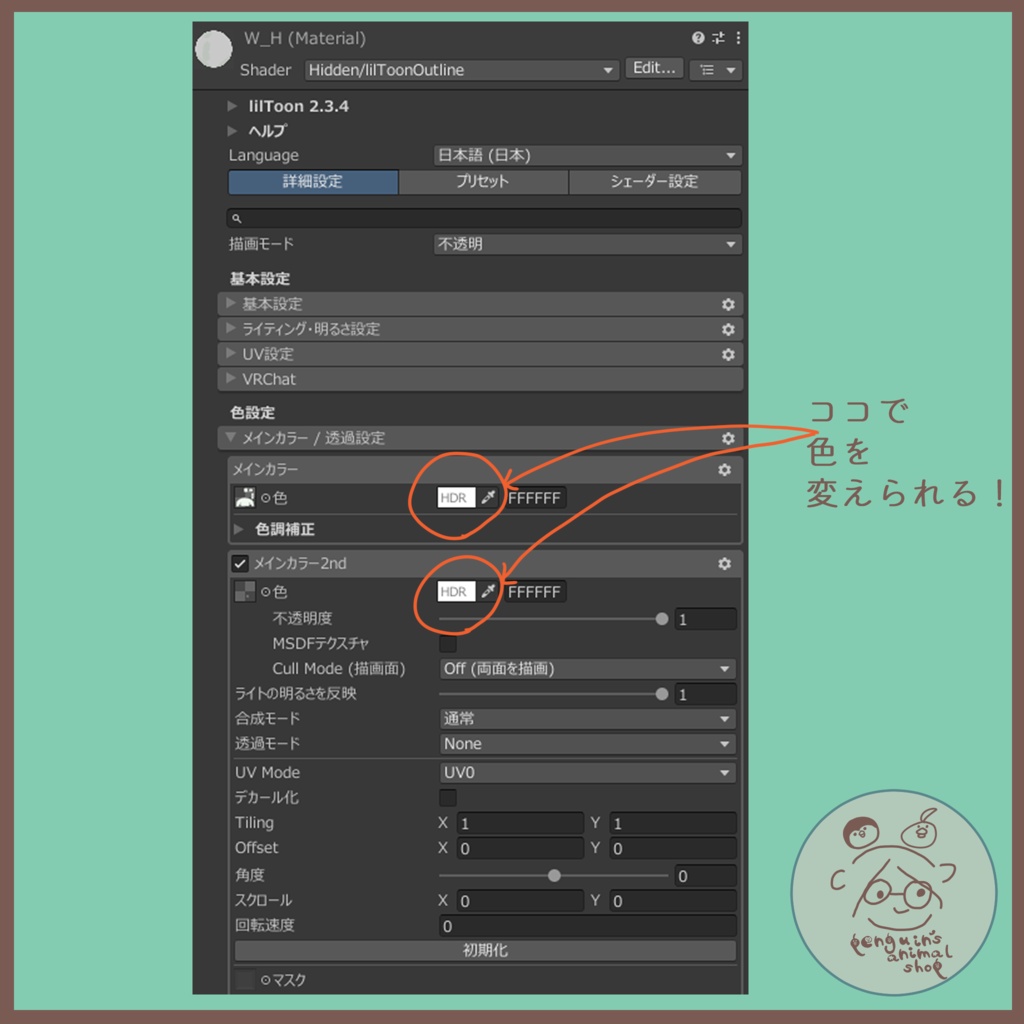Open the material help question-mark icon
Screen dimensions: 1024x1024
698,38
